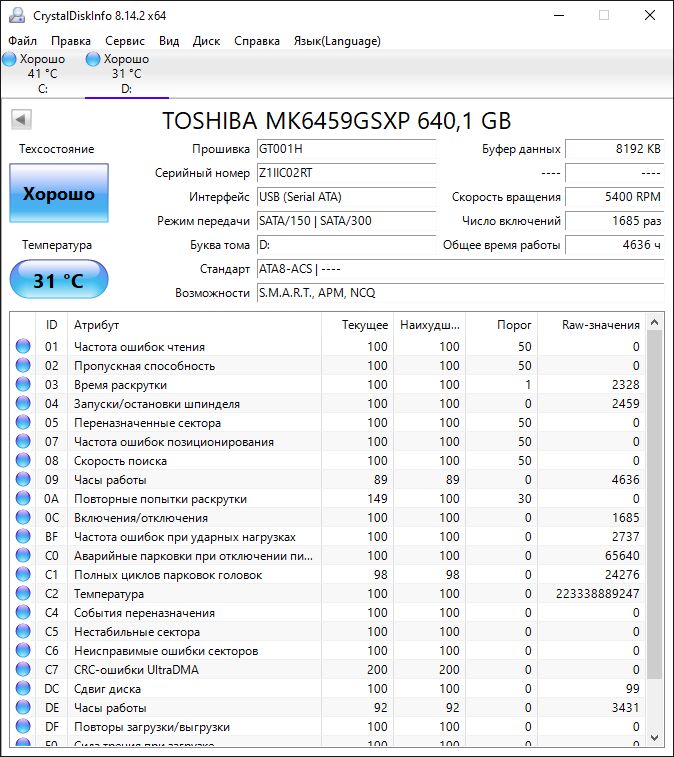674x757 pixels.
Task: Minimize the CrystalDiskInfo window
Action: [x=559, y=15]
